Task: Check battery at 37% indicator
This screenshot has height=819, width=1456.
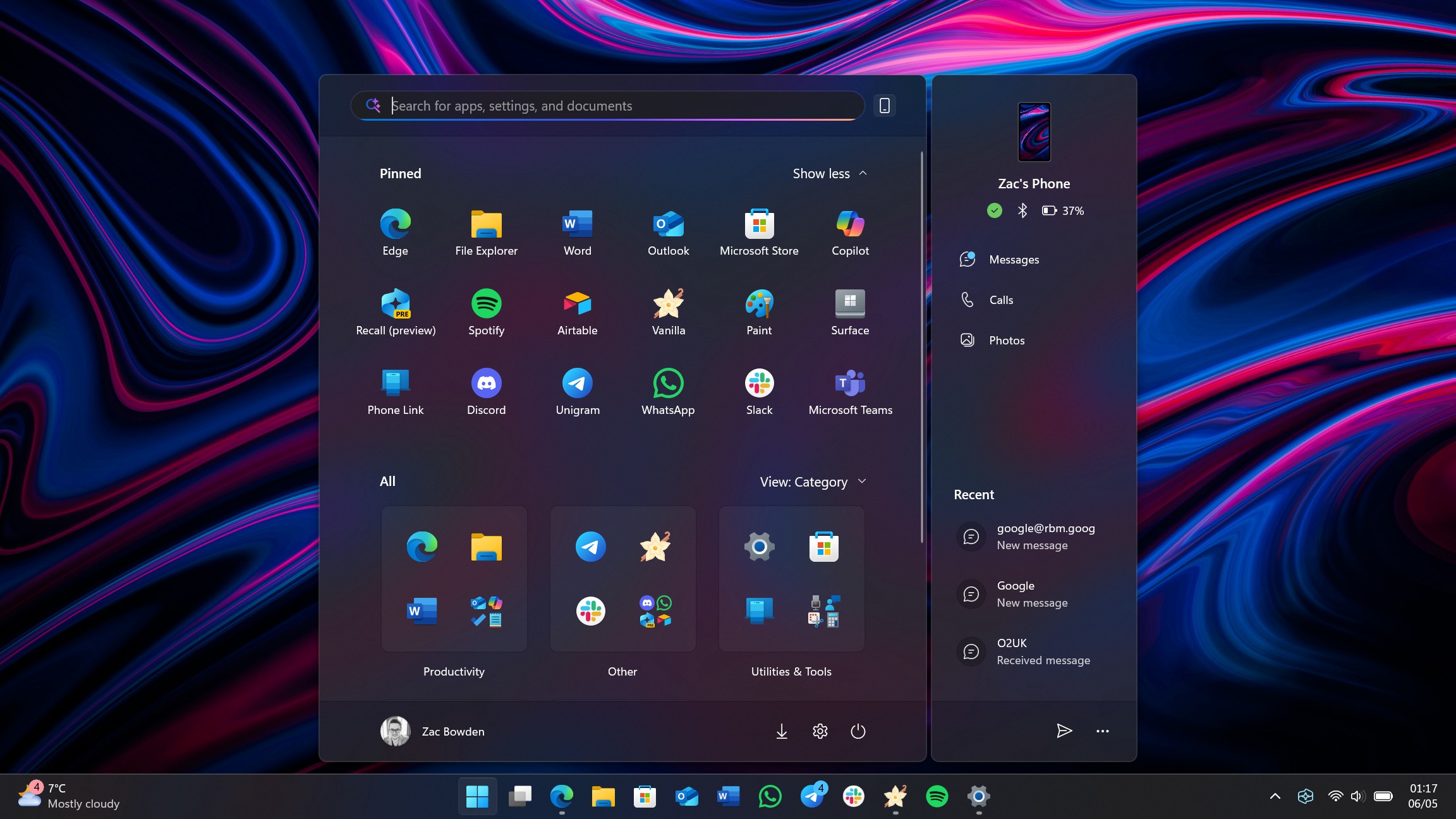Action: pyautogui.click(x=1064, y=210)
